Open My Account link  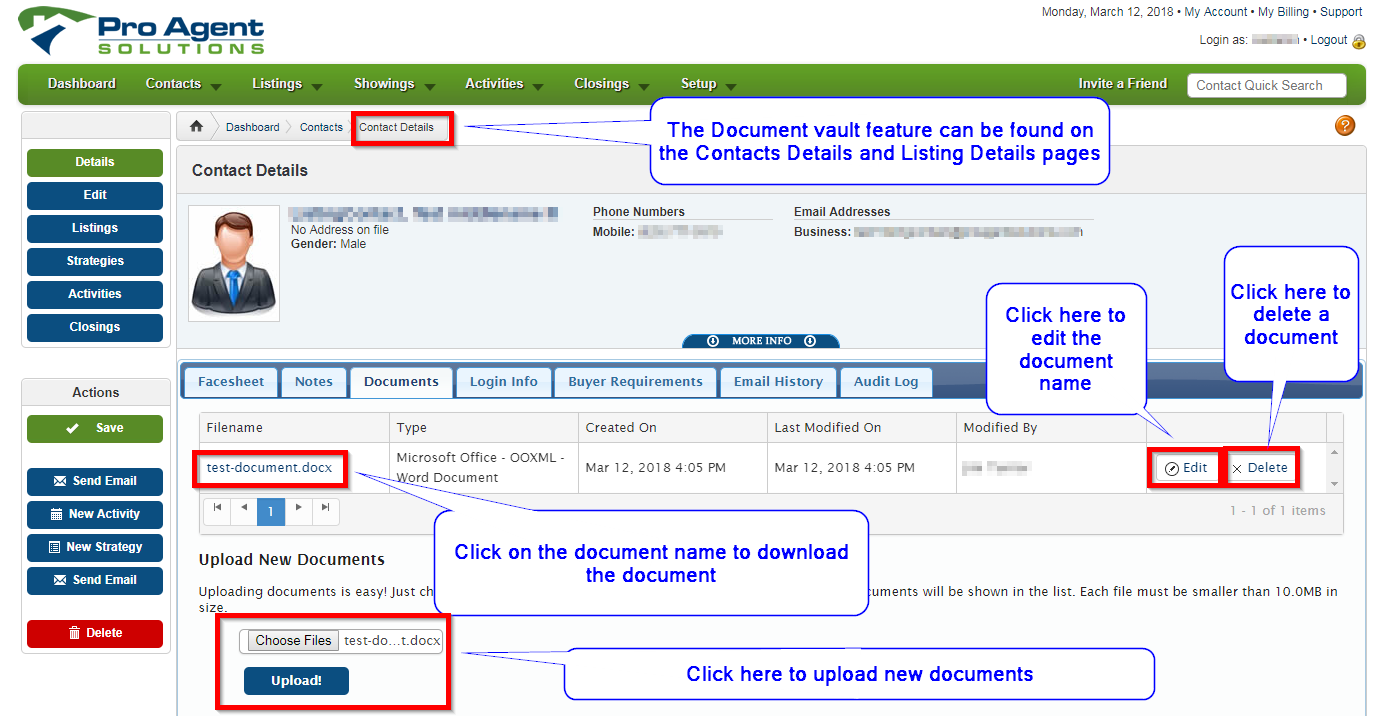point(1216,12)
